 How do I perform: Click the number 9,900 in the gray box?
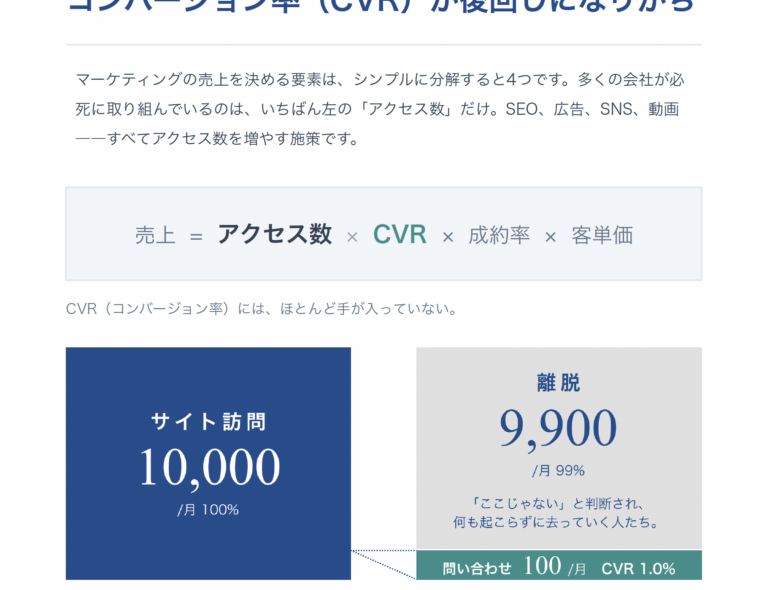point(558,429)
